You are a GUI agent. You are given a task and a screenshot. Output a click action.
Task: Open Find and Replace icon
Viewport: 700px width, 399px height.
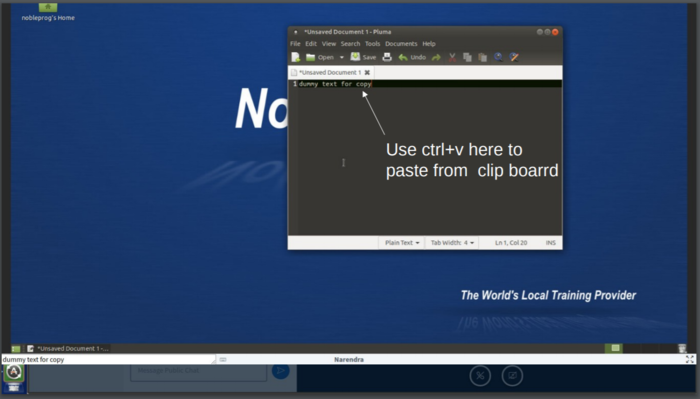[514, 57]
